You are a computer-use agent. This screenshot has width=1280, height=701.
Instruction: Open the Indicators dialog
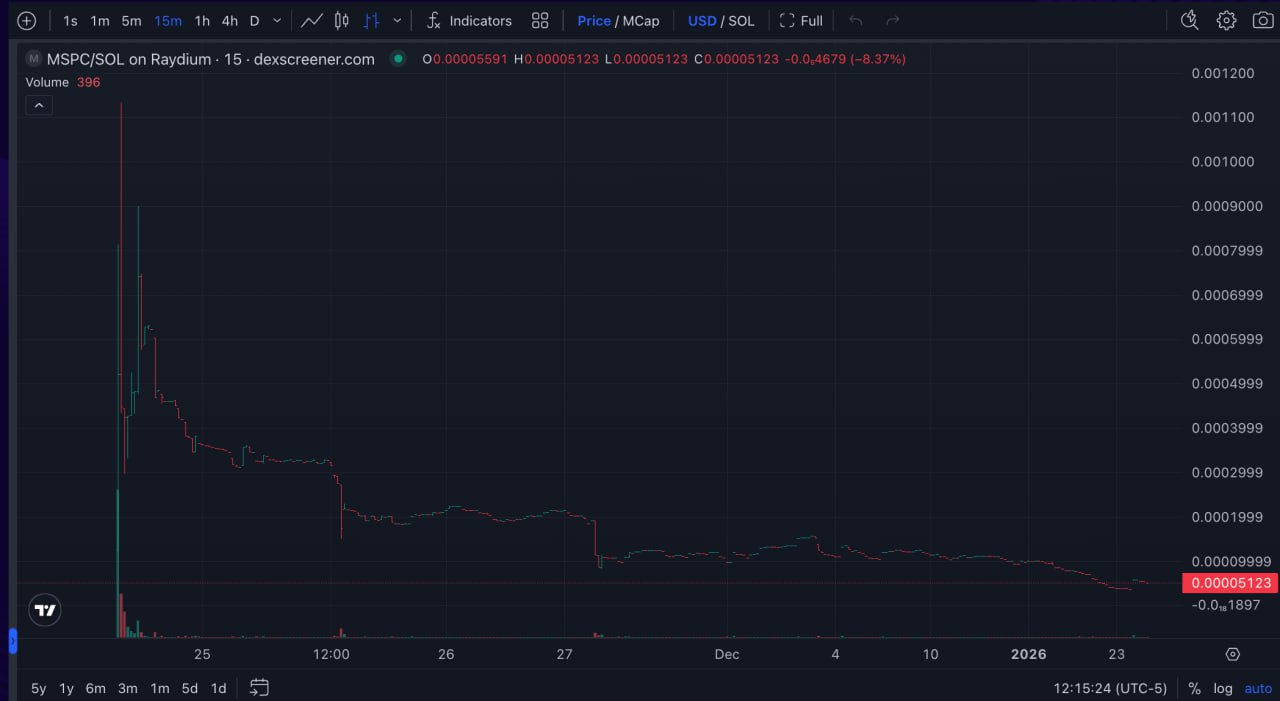coord(470,20)
